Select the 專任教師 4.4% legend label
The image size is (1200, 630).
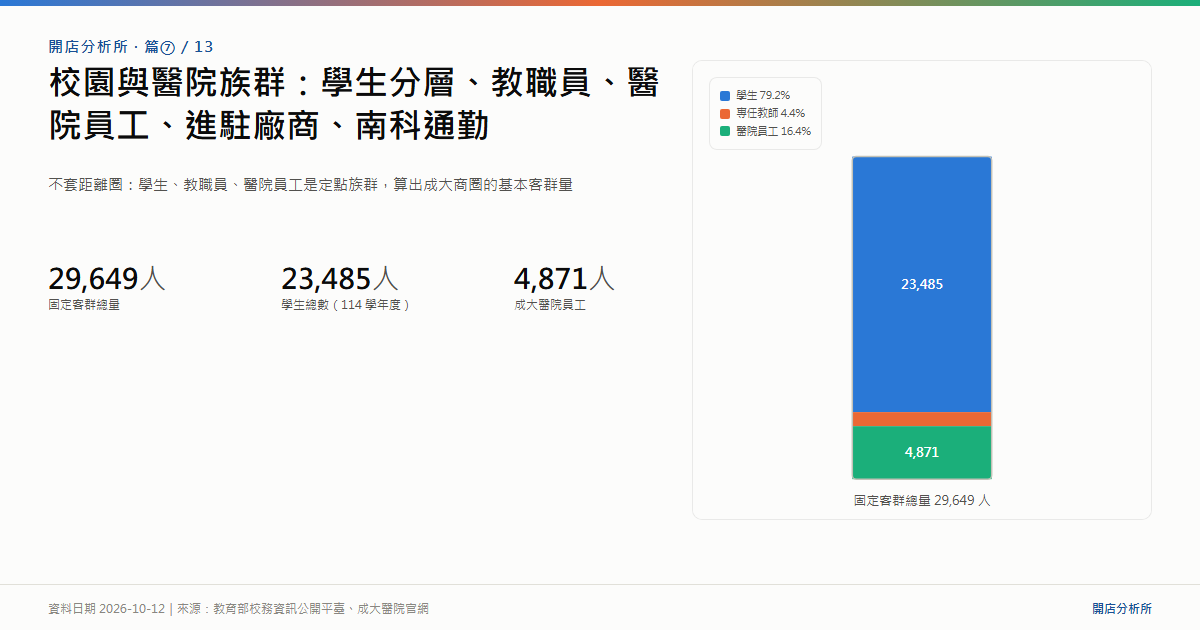(x=770, y=114)
